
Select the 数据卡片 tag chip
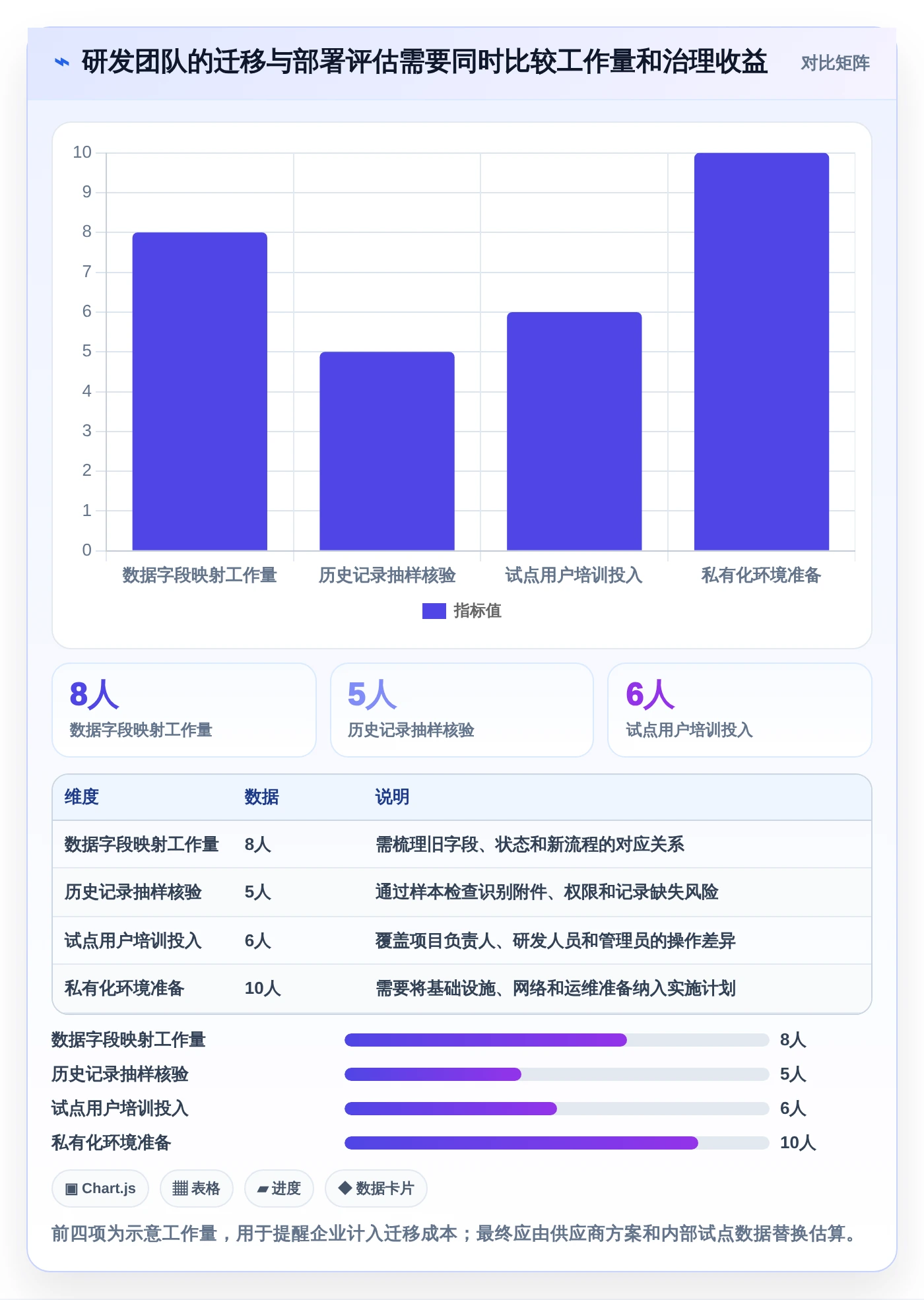pyautogui.click(x=376, y=1188)
